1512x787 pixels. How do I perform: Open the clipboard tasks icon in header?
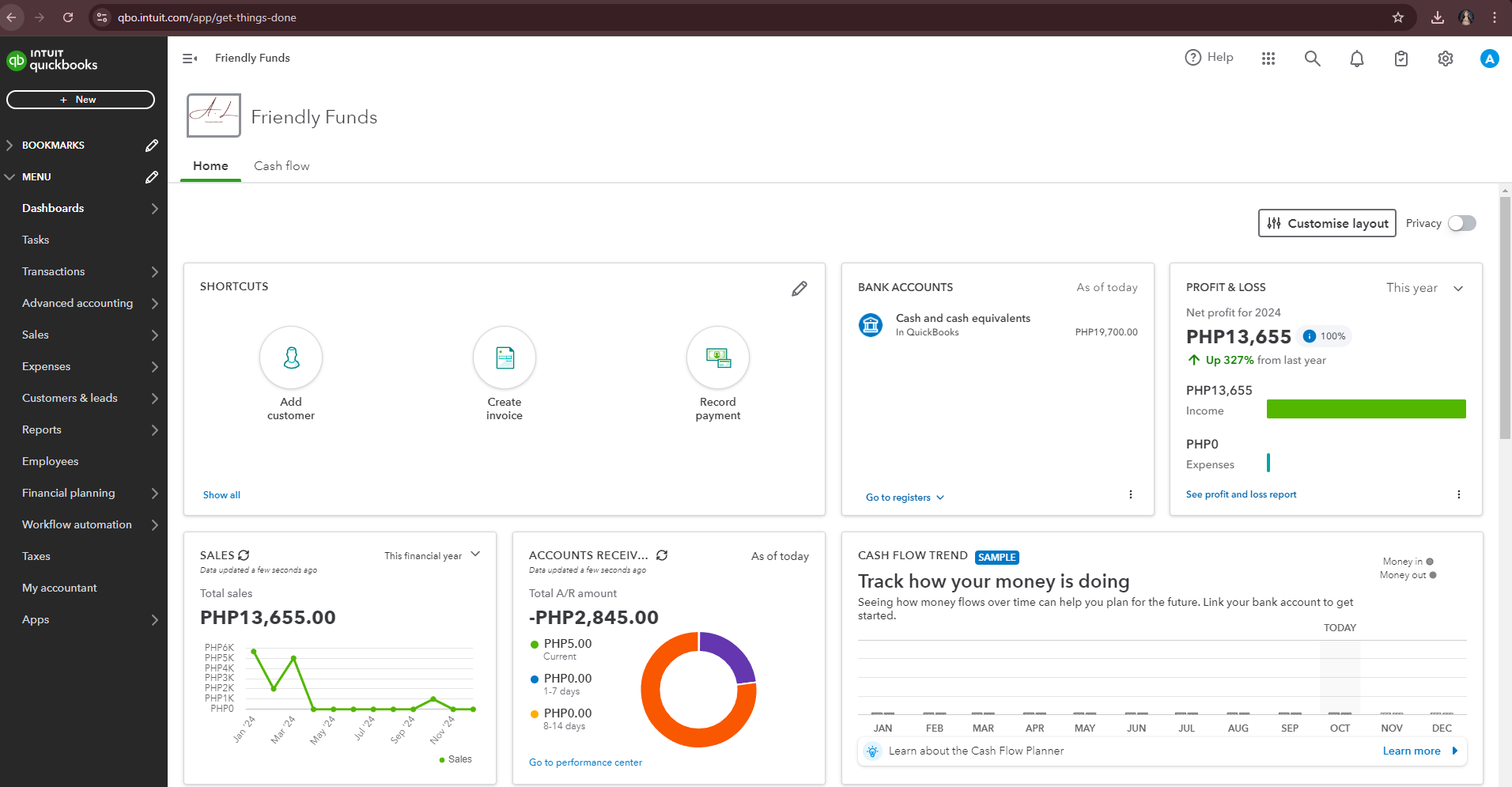coord(1401,59)
